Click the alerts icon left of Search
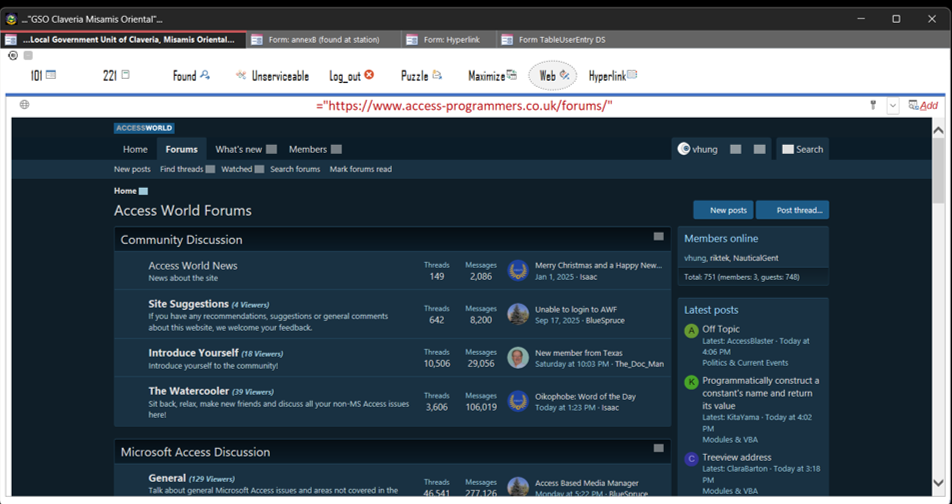This screenshot has height=504, width=952. tap(760, 149)
